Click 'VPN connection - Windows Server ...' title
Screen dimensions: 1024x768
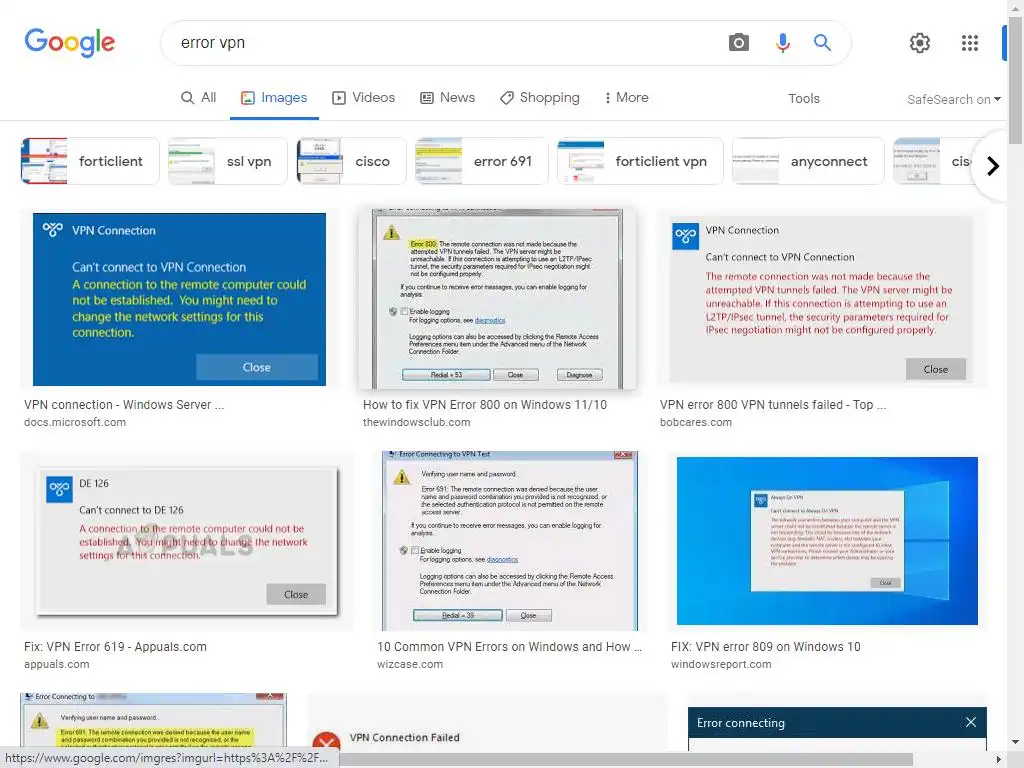point(124,405)
